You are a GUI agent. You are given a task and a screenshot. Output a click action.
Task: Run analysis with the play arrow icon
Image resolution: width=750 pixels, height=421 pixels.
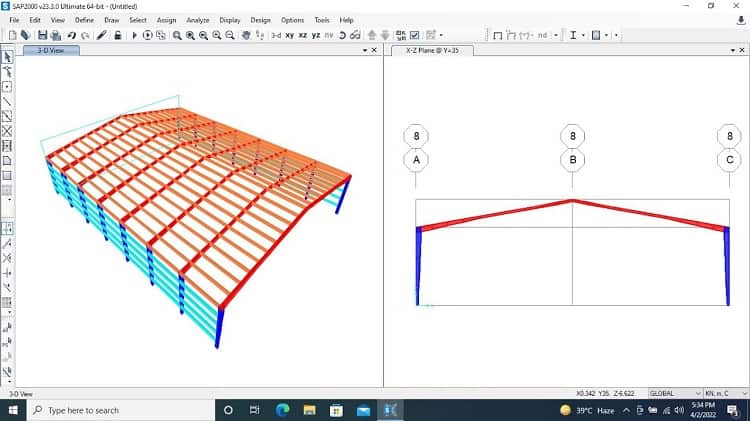point(134,35)
